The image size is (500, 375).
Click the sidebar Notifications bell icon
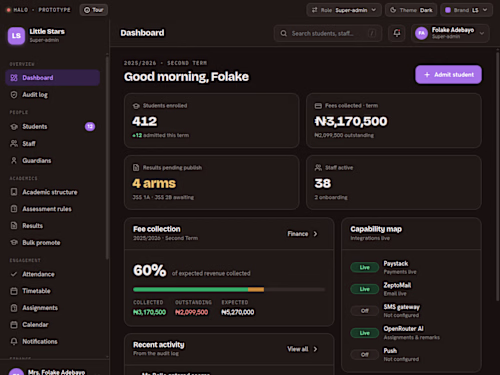(14, 342)
